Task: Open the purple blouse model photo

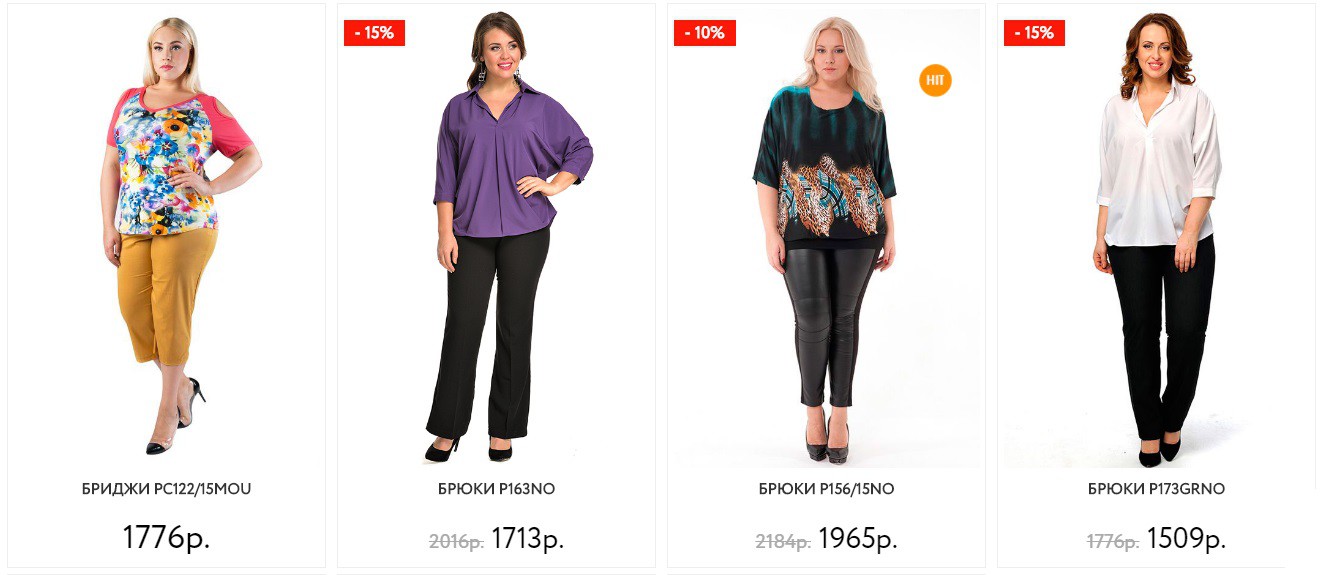Action: [496, 238]
